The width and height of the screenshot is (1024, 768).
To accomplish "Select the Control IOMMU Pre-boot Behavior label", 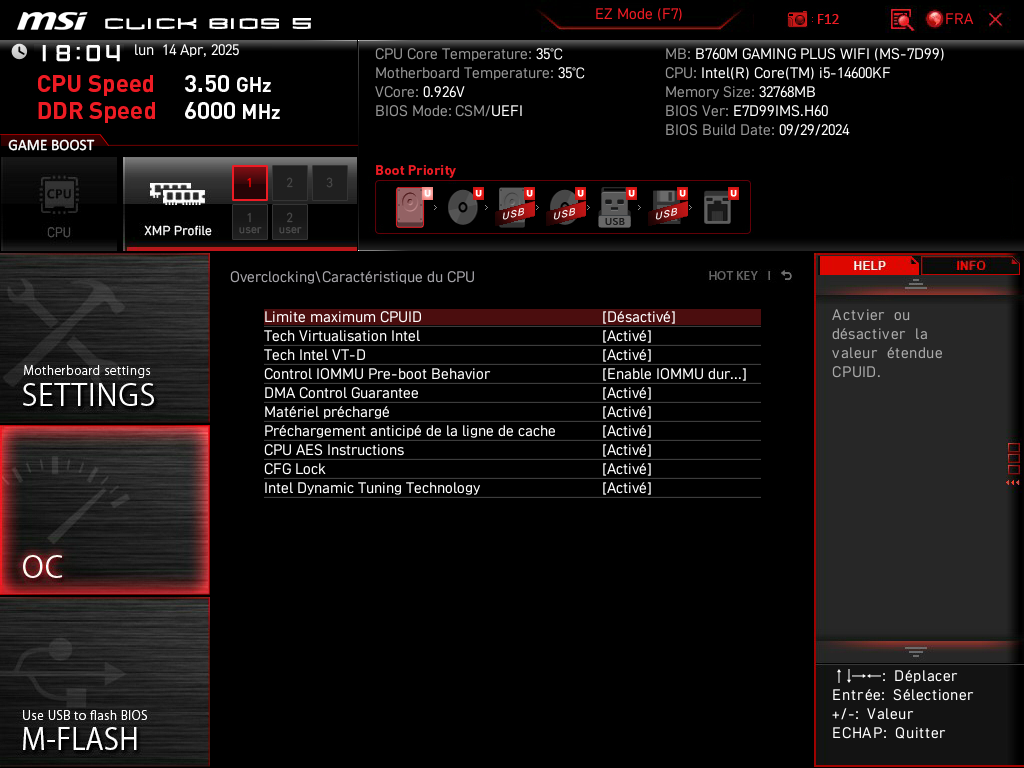I will pos(376,374).
